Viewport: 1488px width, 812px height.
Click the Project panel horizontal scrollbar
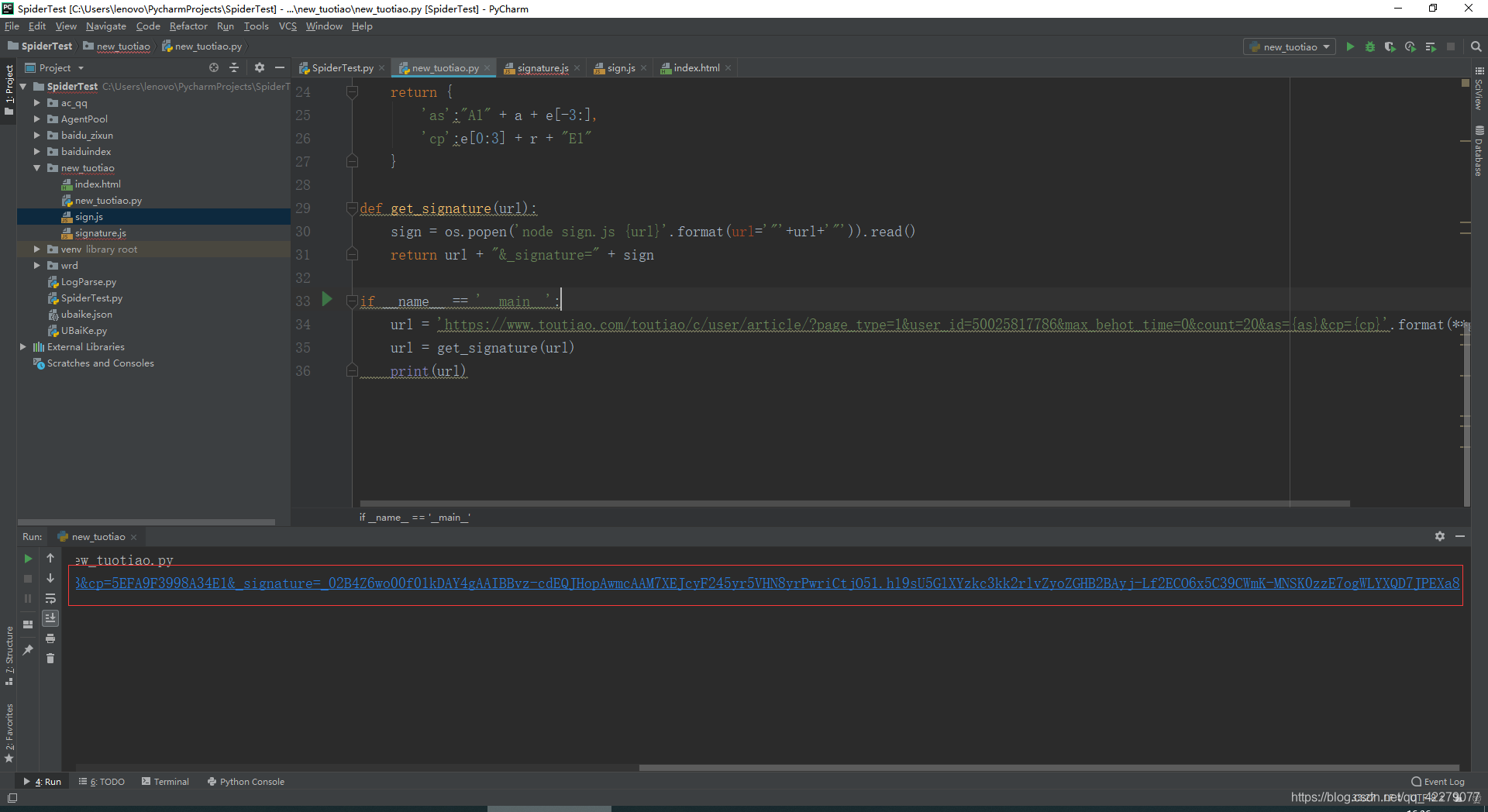click(x=146, y=522)
